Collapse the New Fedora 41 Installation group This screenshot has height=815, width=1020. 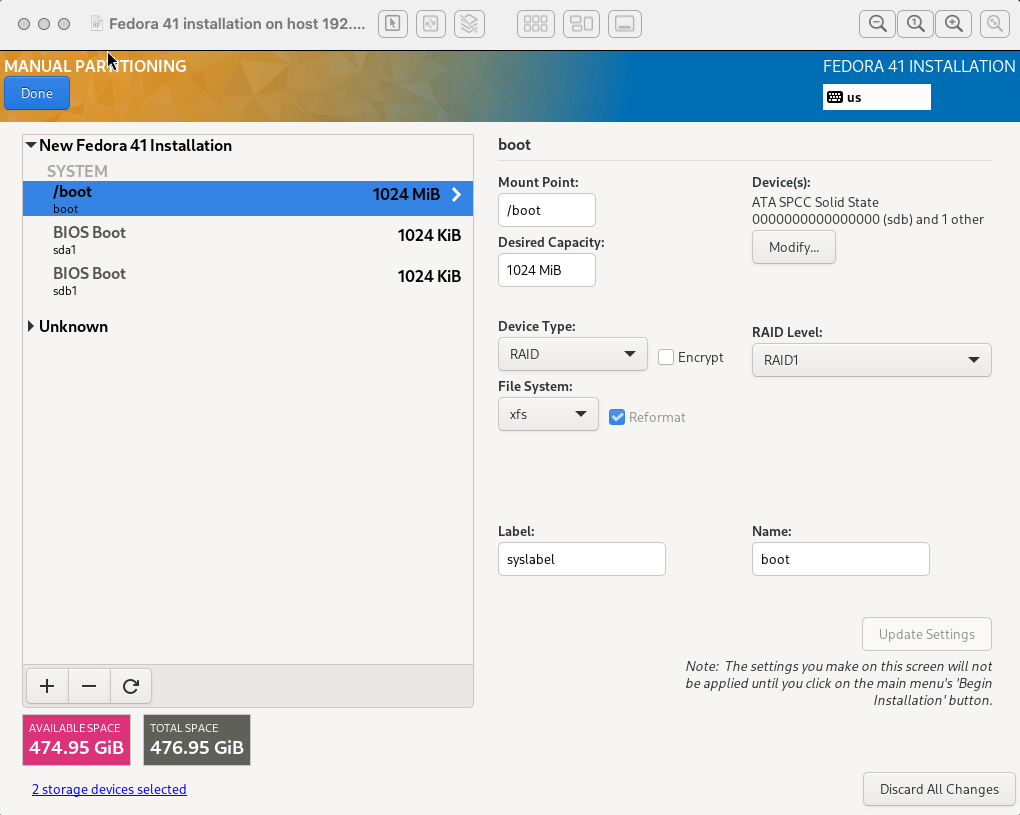pos(31,145)
